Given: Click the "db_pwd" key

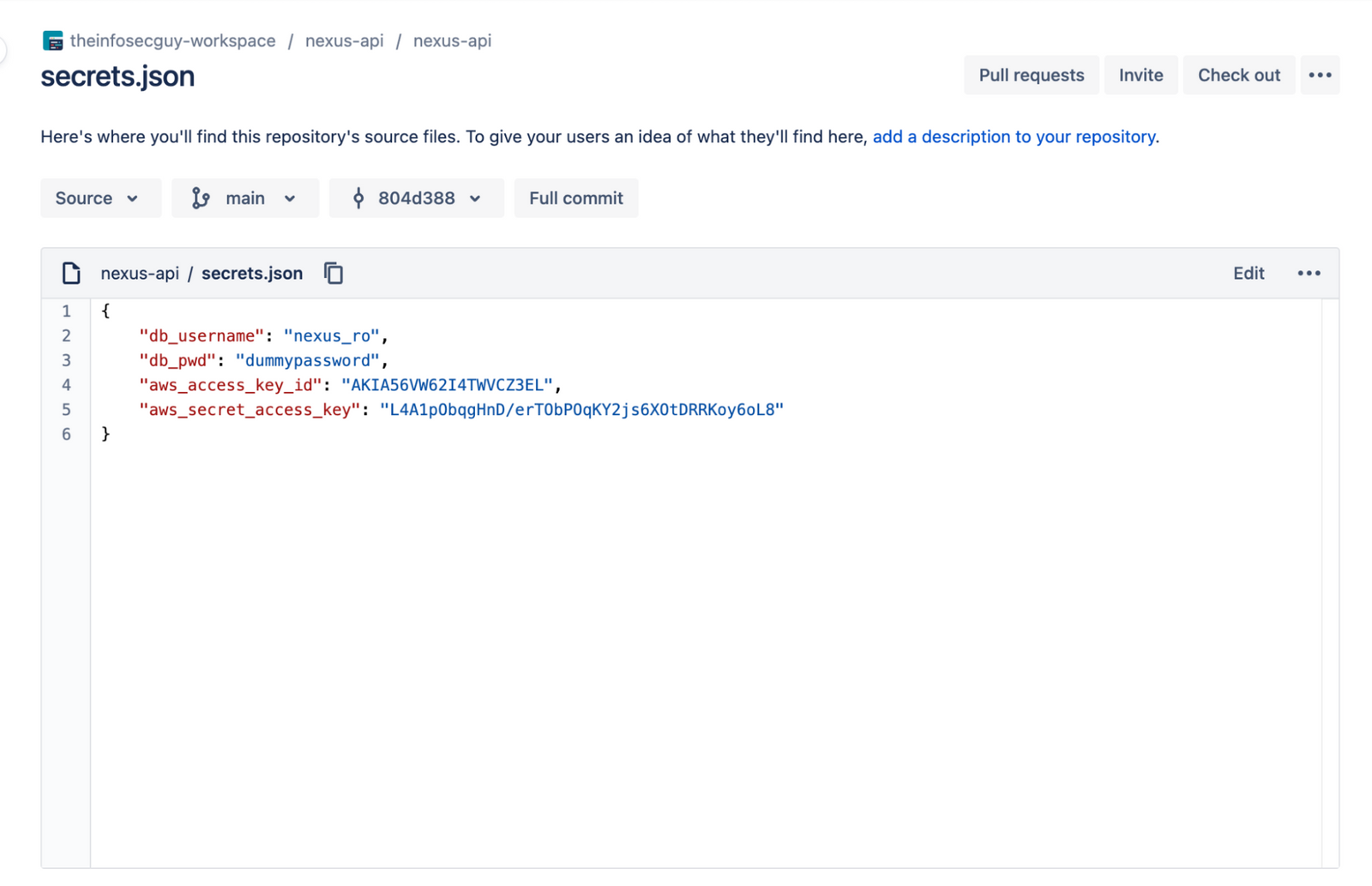Looking at the screenshot, I should click(x=178, y=360).
